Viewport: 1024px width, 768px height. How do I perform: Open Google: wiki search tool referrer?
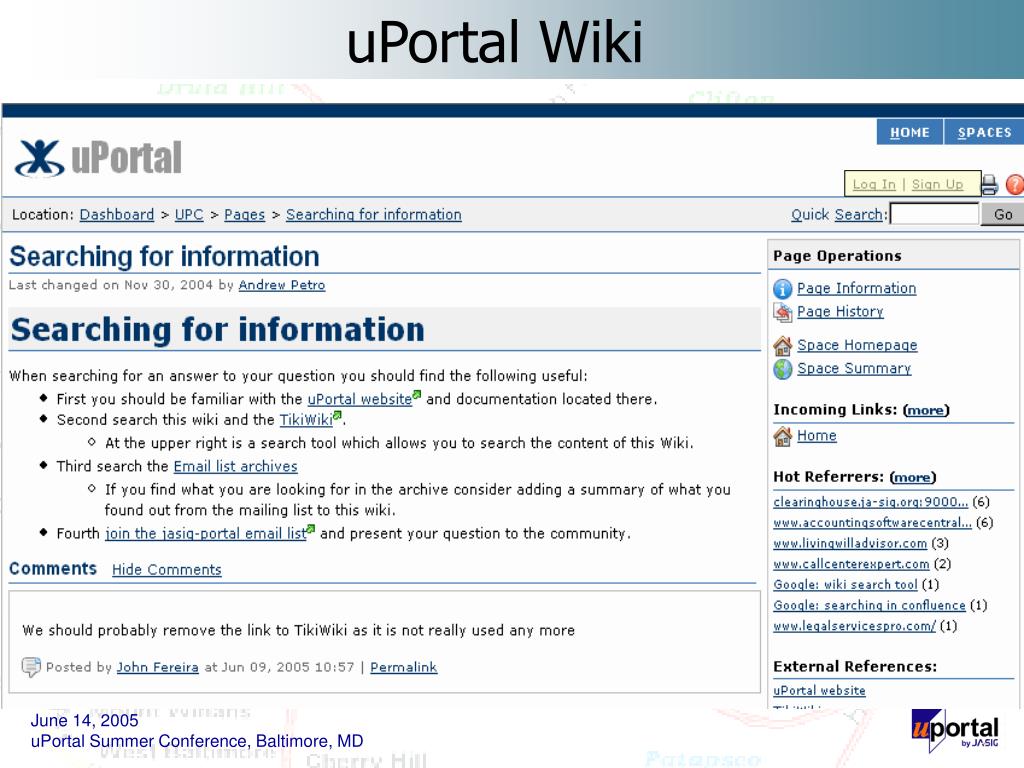845,585
